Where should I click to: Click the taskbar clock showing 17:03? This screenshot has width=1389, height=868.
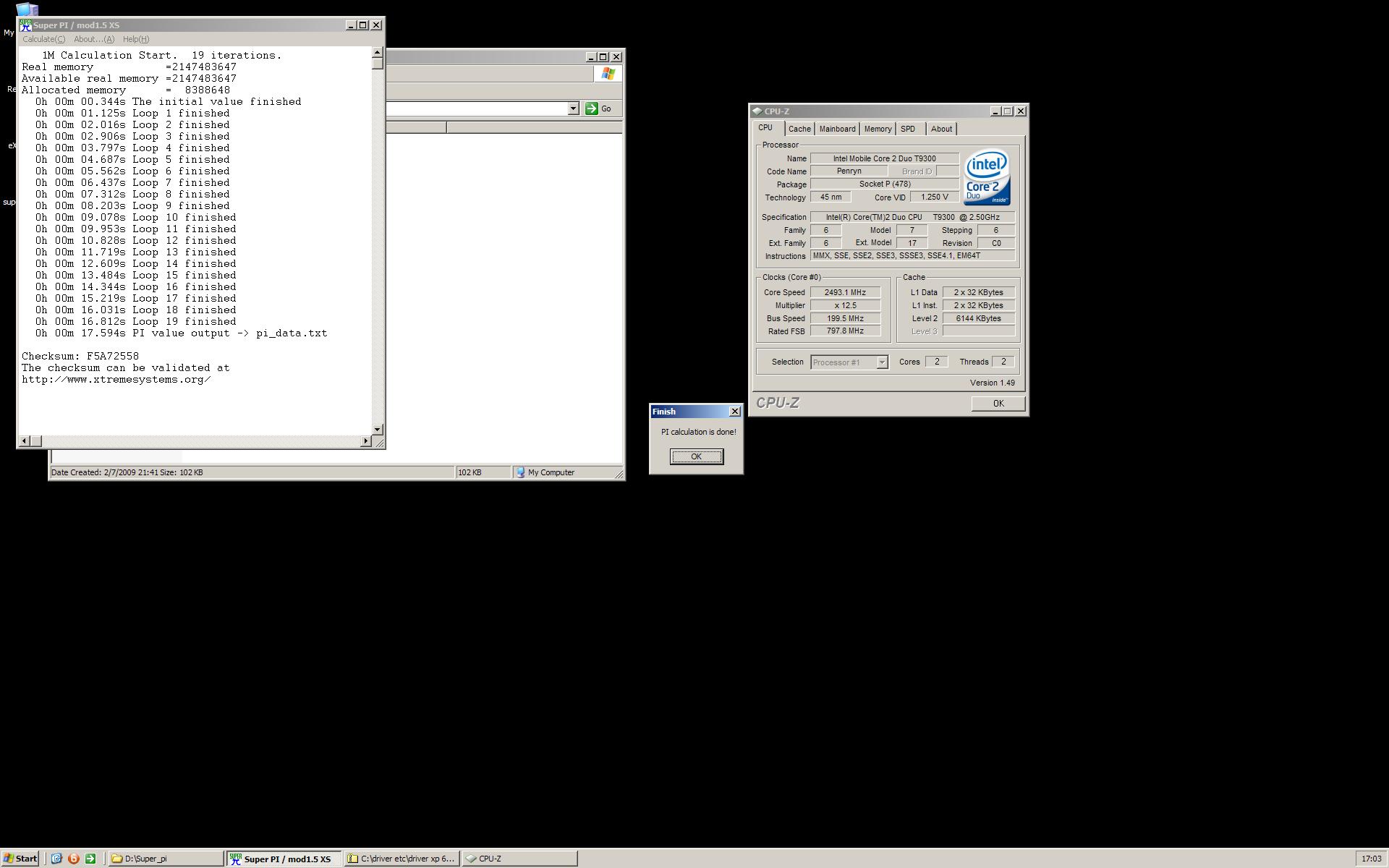coord(1371,859)
